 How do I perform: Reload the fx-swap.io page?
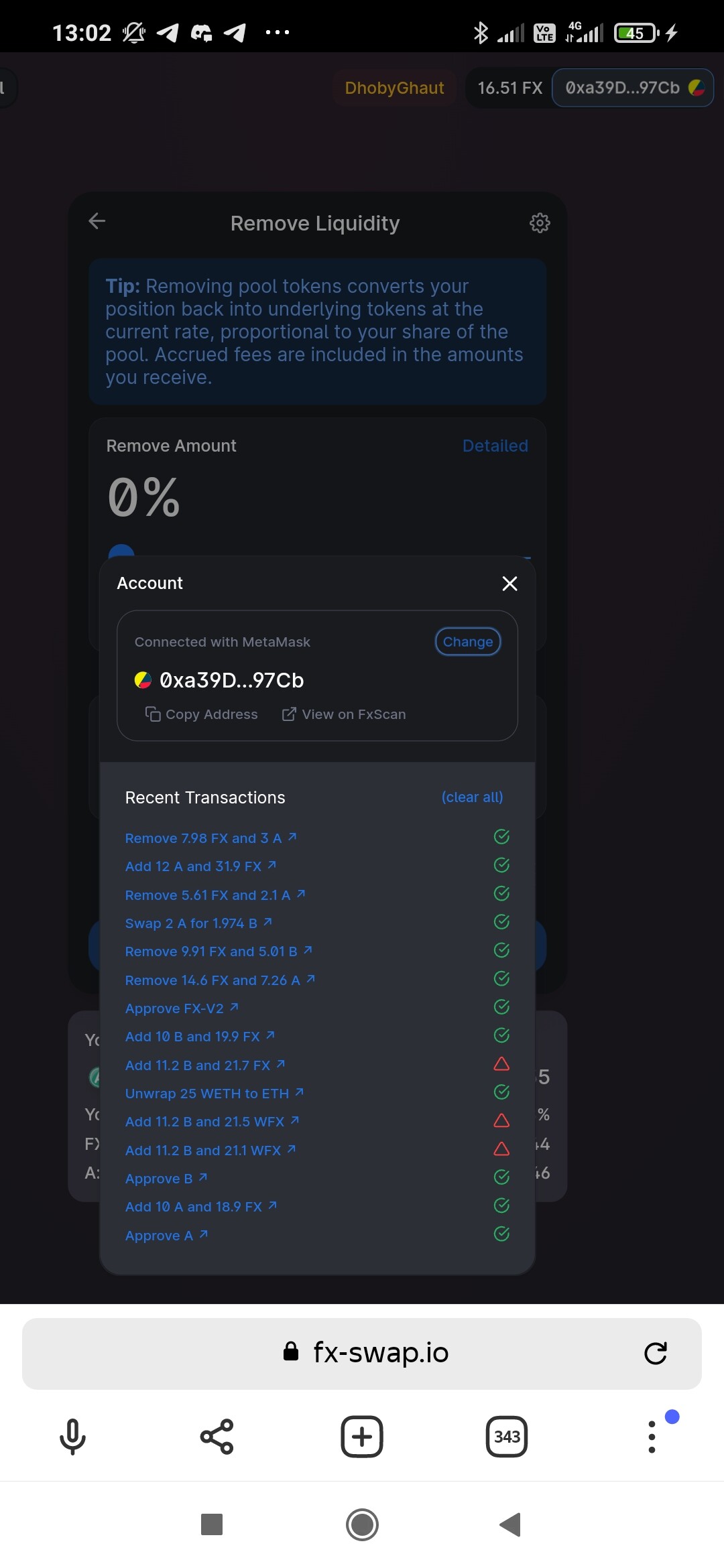tap(655, 1353)
